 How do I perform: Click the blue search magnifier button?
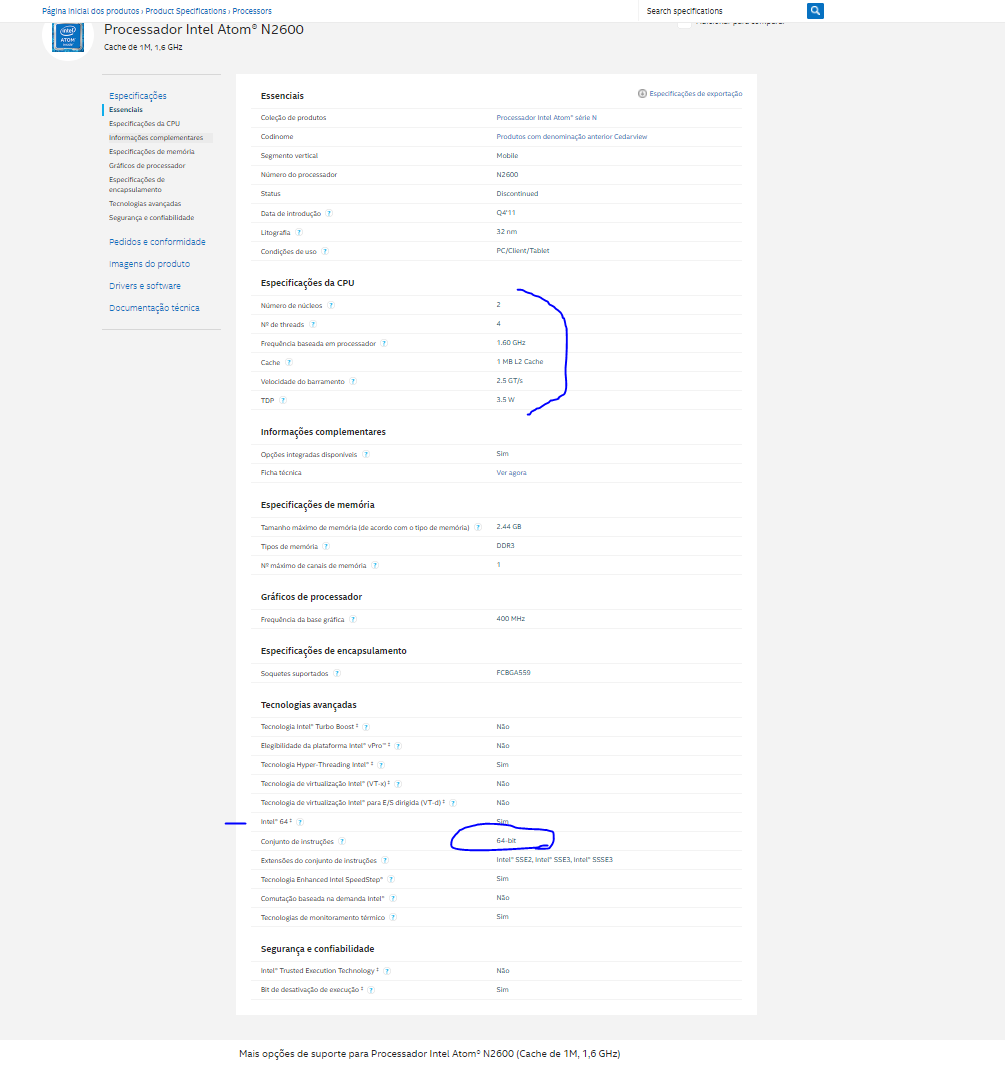click(815, 11)
